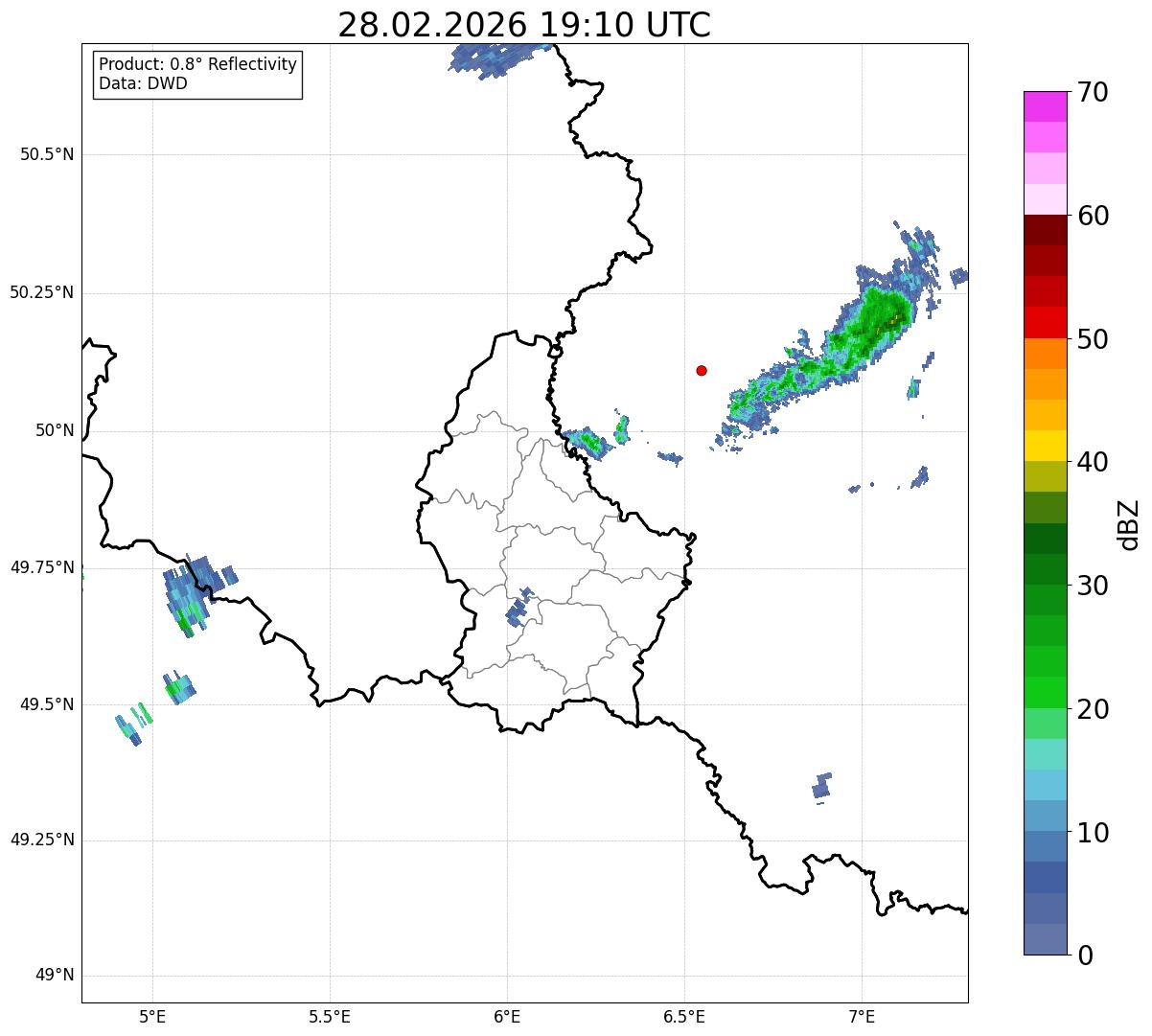Viewport: 1152px width, 1036px height.
Task: Click the dark red 60 dBZ colorbar segment
Action: [x=1045, y=230]
